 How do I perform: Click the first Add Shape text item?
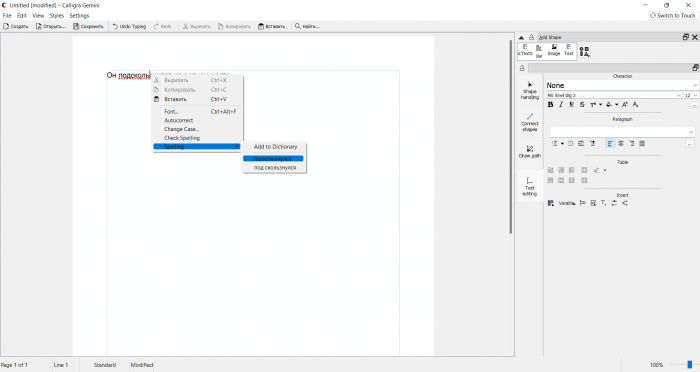[525, 50]
